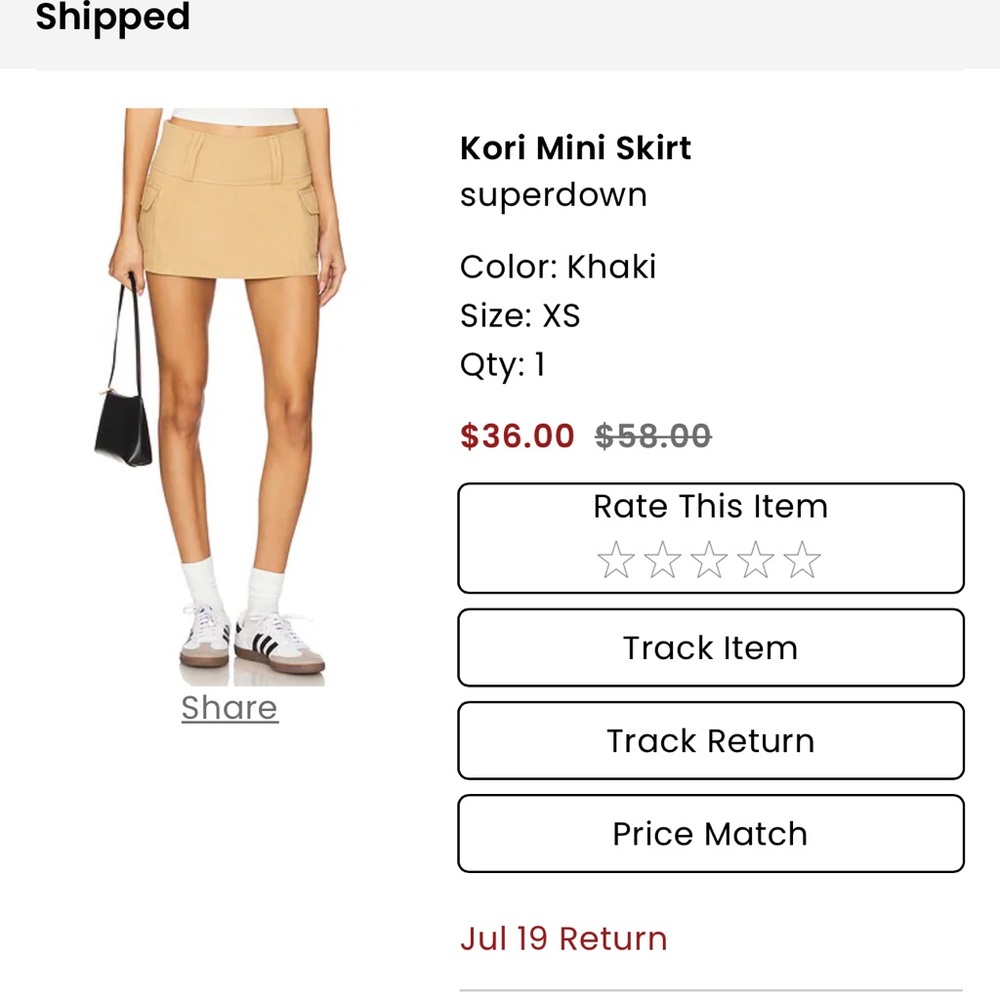Click the superdown brand name
The height and width of the screenshot is (1000, 1000).
(553, 195)
